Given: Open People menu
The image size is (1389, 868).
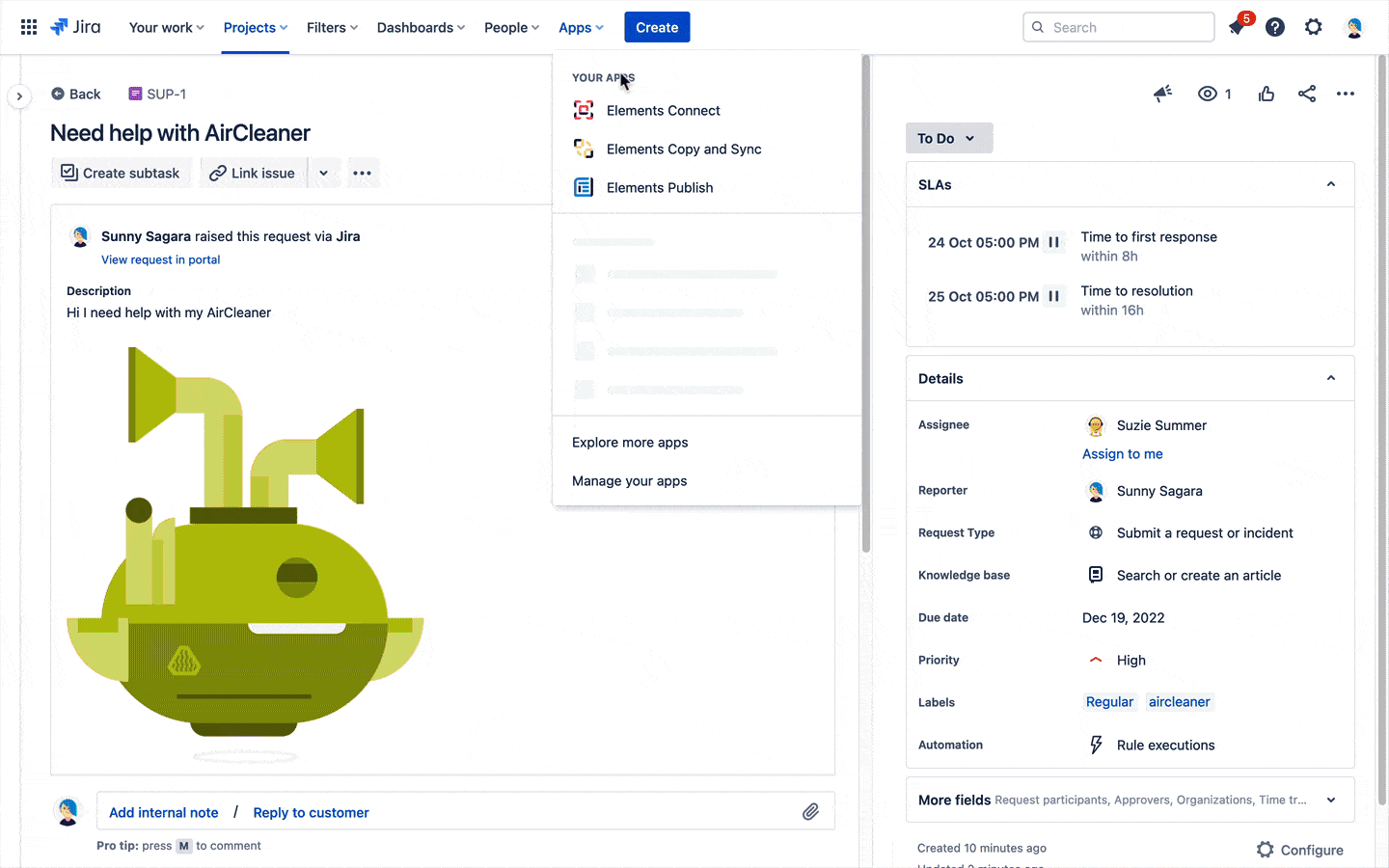Looking at the screenshot, I should 511,27.
